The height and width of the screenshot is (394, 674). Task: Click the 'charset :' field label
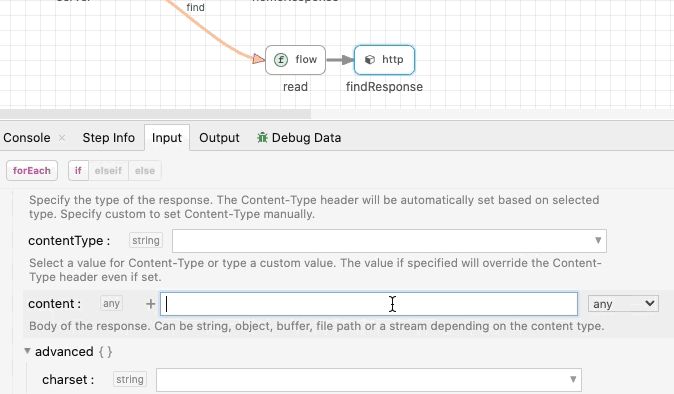[x=68, y=380]
